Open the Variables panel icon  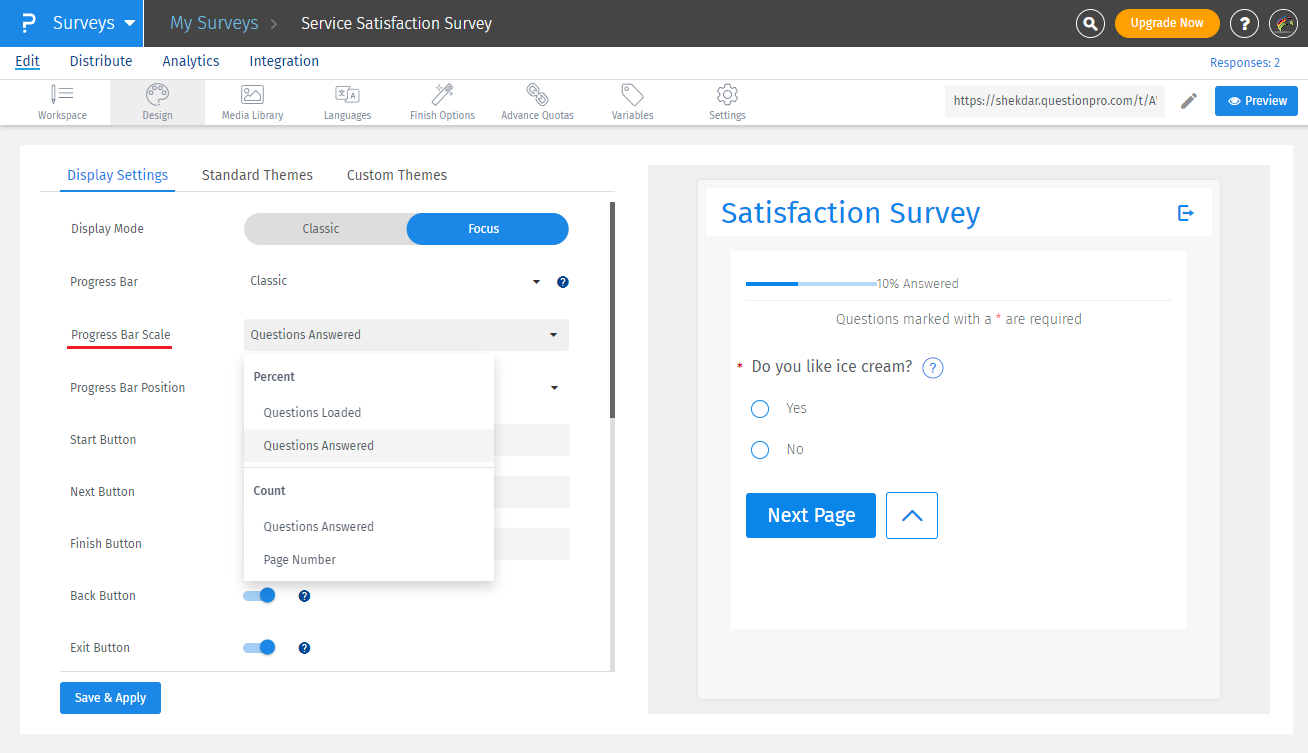[632, 101]
